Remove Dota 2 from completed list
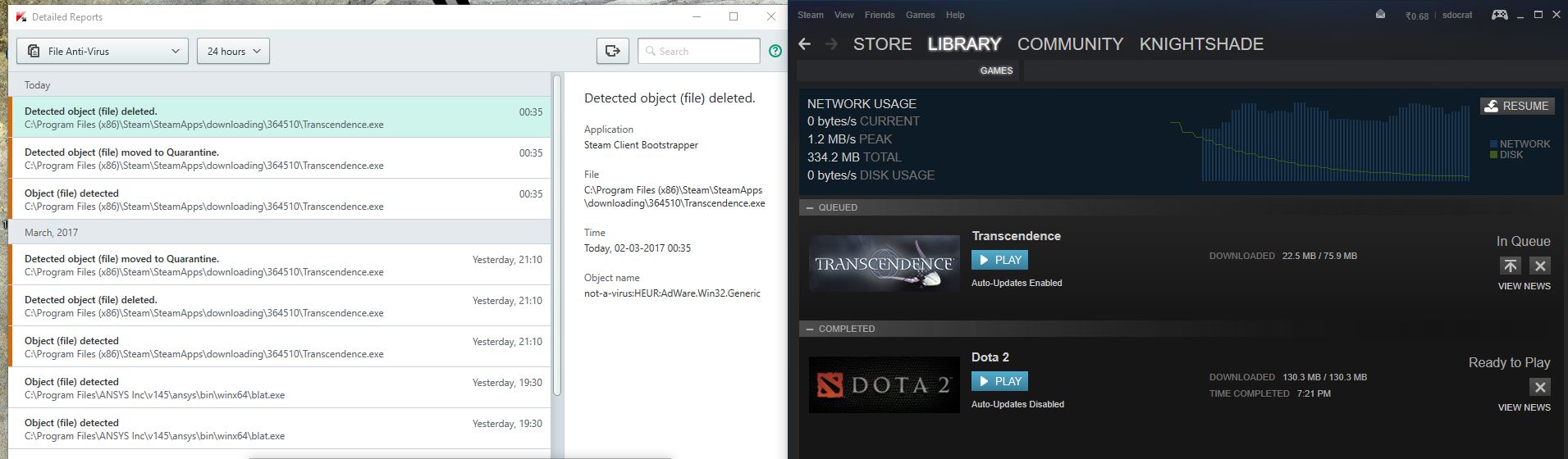 pos(1540,387)
